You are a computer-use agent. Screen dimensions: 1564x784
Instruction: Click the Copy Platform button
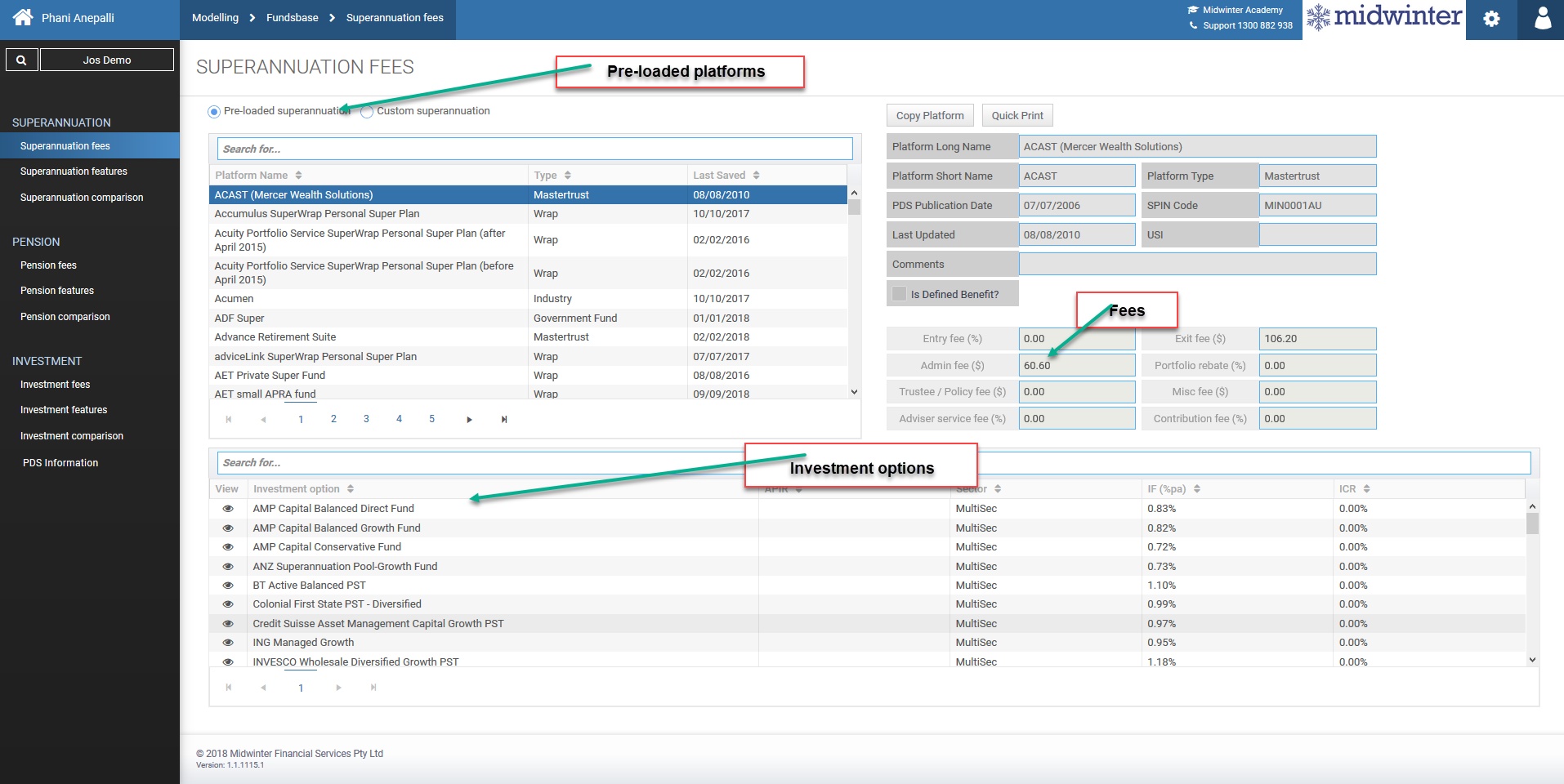(x=930, y=115)
